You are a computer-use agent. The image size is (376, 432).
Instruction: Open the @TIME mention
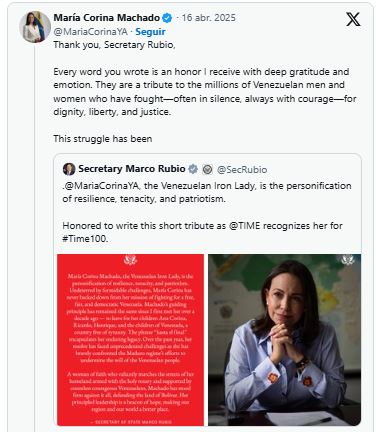pyautogui.click(x=244, y=226)
